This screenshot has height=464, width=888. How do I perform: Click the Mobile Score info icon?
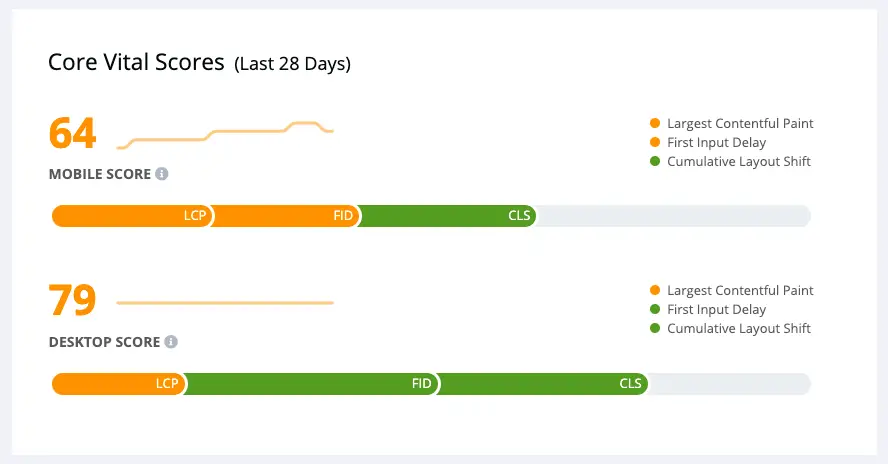point(162,174)
